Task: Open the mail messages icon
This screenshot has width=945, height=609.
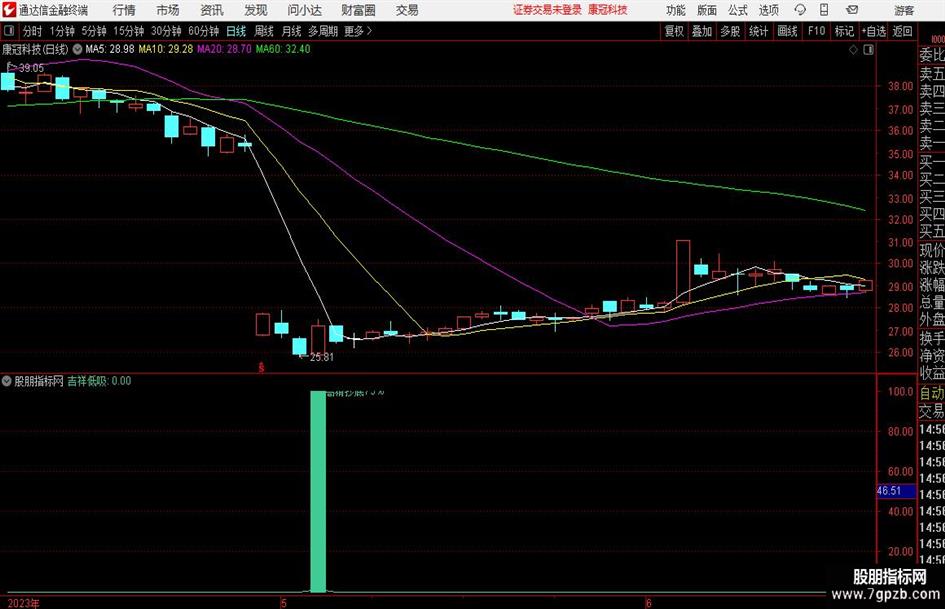Action: 852,10
